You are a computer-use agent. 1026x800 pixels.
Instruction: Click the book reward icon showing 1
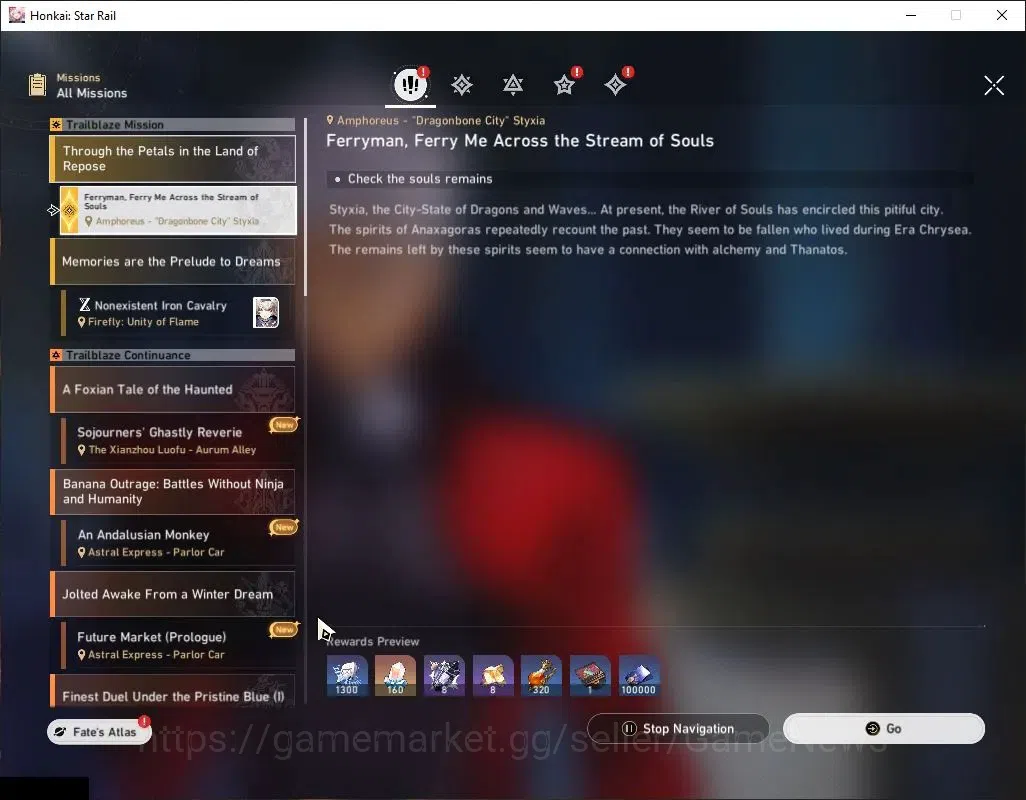(590, 675)
